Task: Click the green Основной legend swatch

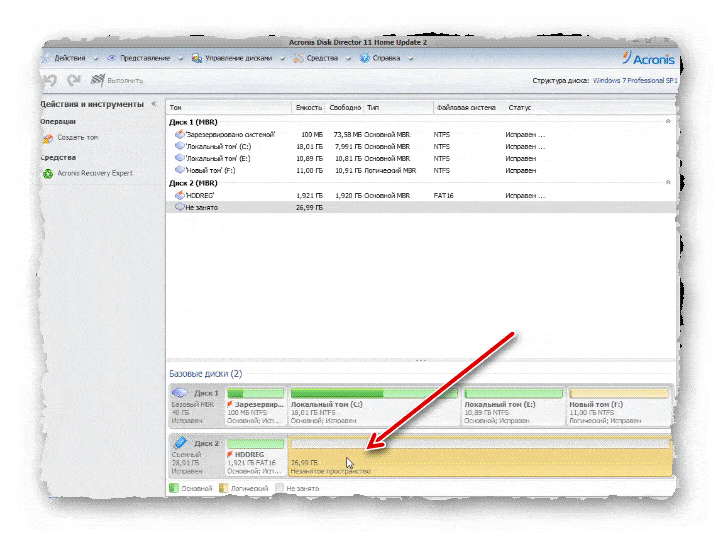Action: [x=174, y=488]
